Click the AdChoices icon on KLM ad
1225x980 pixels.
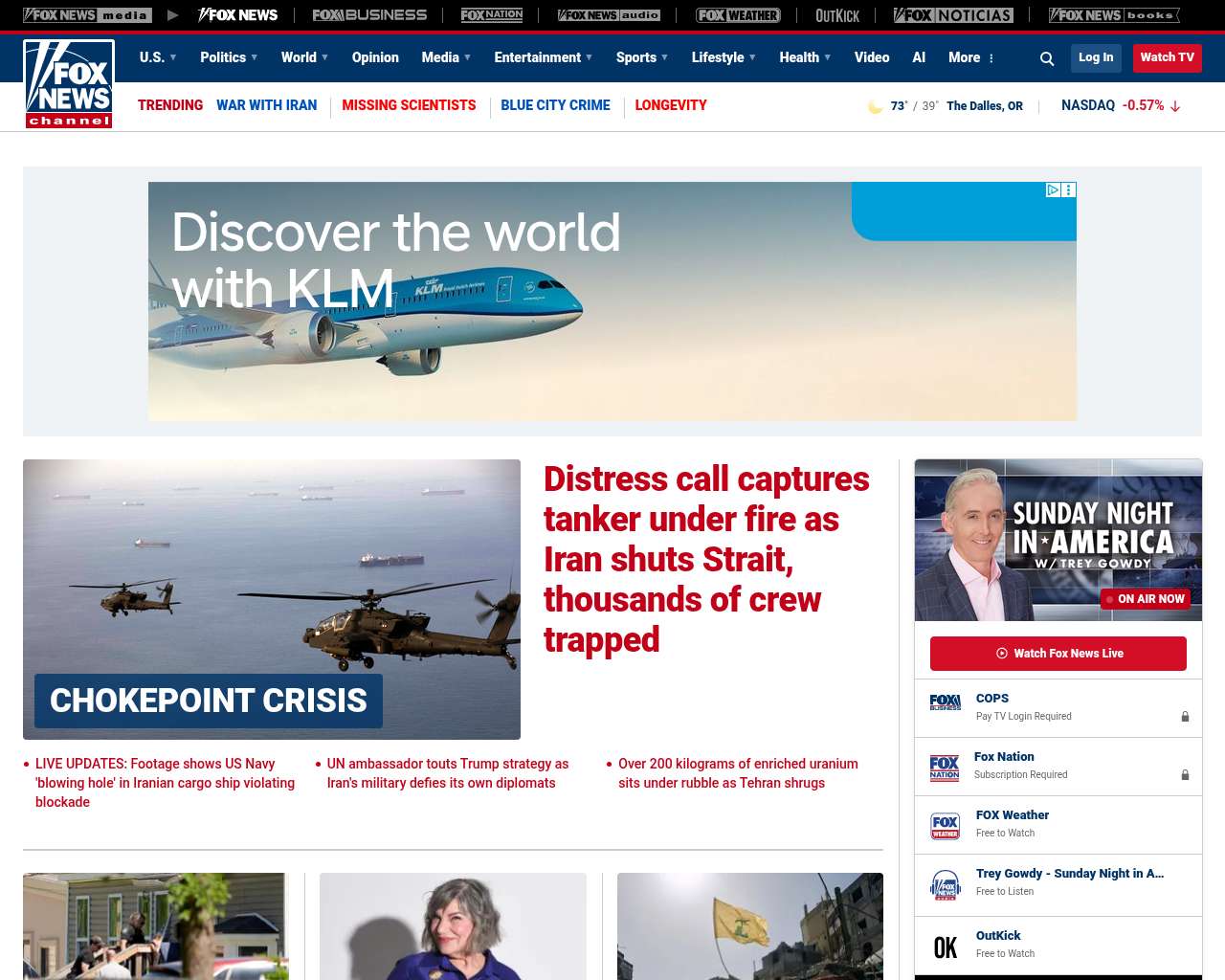[x=1053, y=190]
